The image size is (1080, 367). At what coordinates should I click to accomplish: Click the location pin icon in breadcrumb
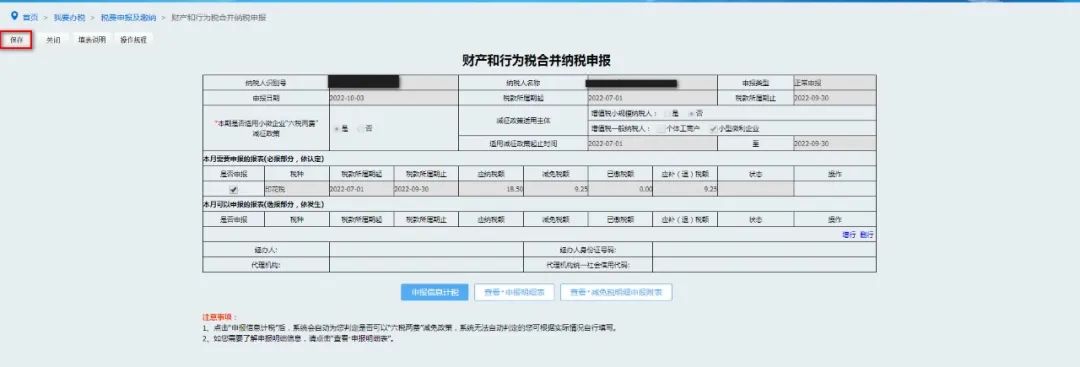coord(14,16)
